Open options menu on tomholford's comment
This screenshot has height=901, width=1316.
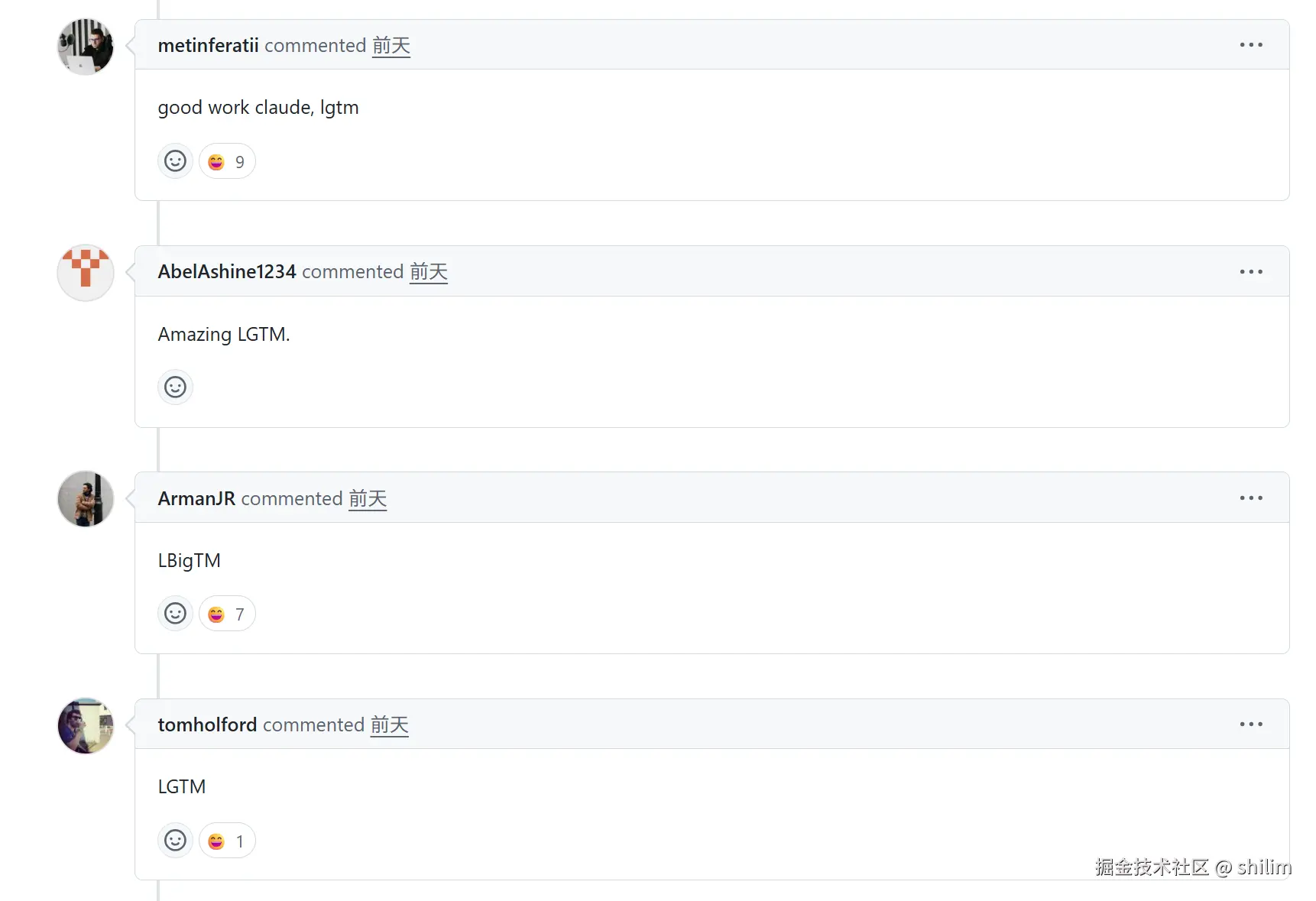tap(1251, 724)
